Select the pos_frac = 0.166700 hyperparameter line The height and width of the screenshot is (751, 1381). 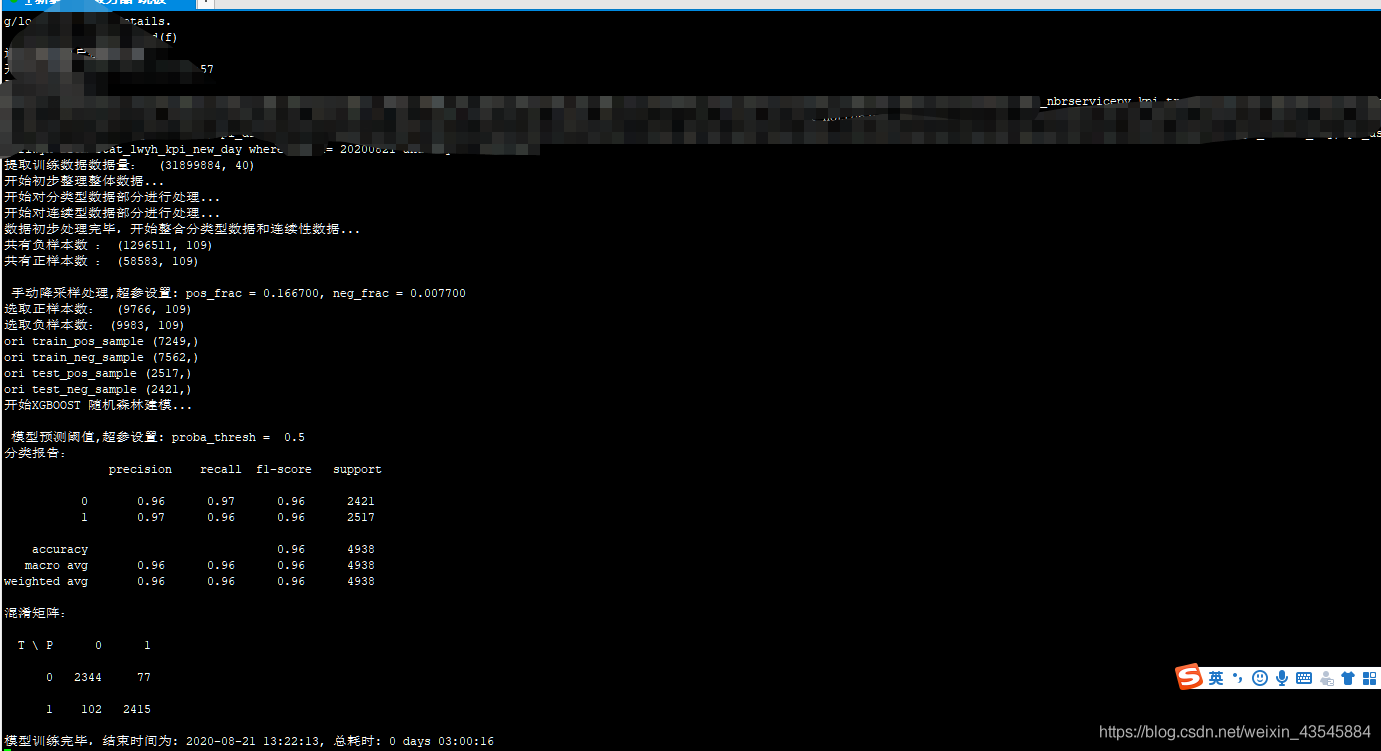point(238,293)
